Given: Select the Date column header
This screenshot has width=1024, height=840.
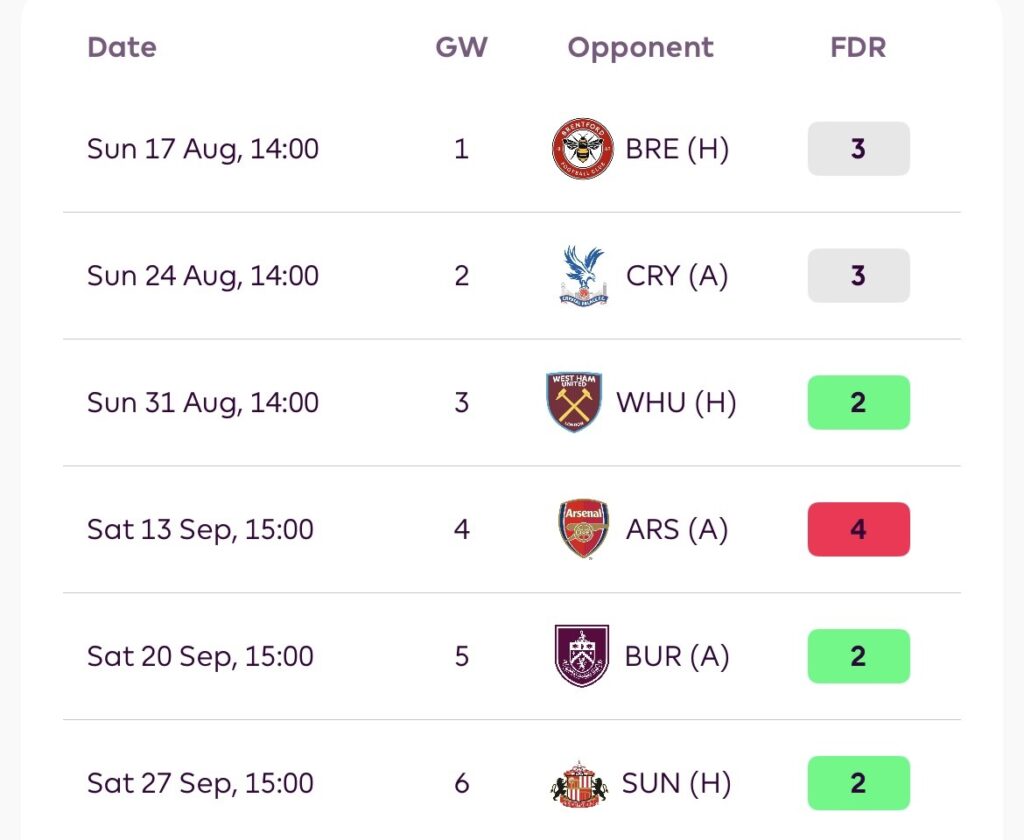Looking at the screenshot, I should pos(122,48).
